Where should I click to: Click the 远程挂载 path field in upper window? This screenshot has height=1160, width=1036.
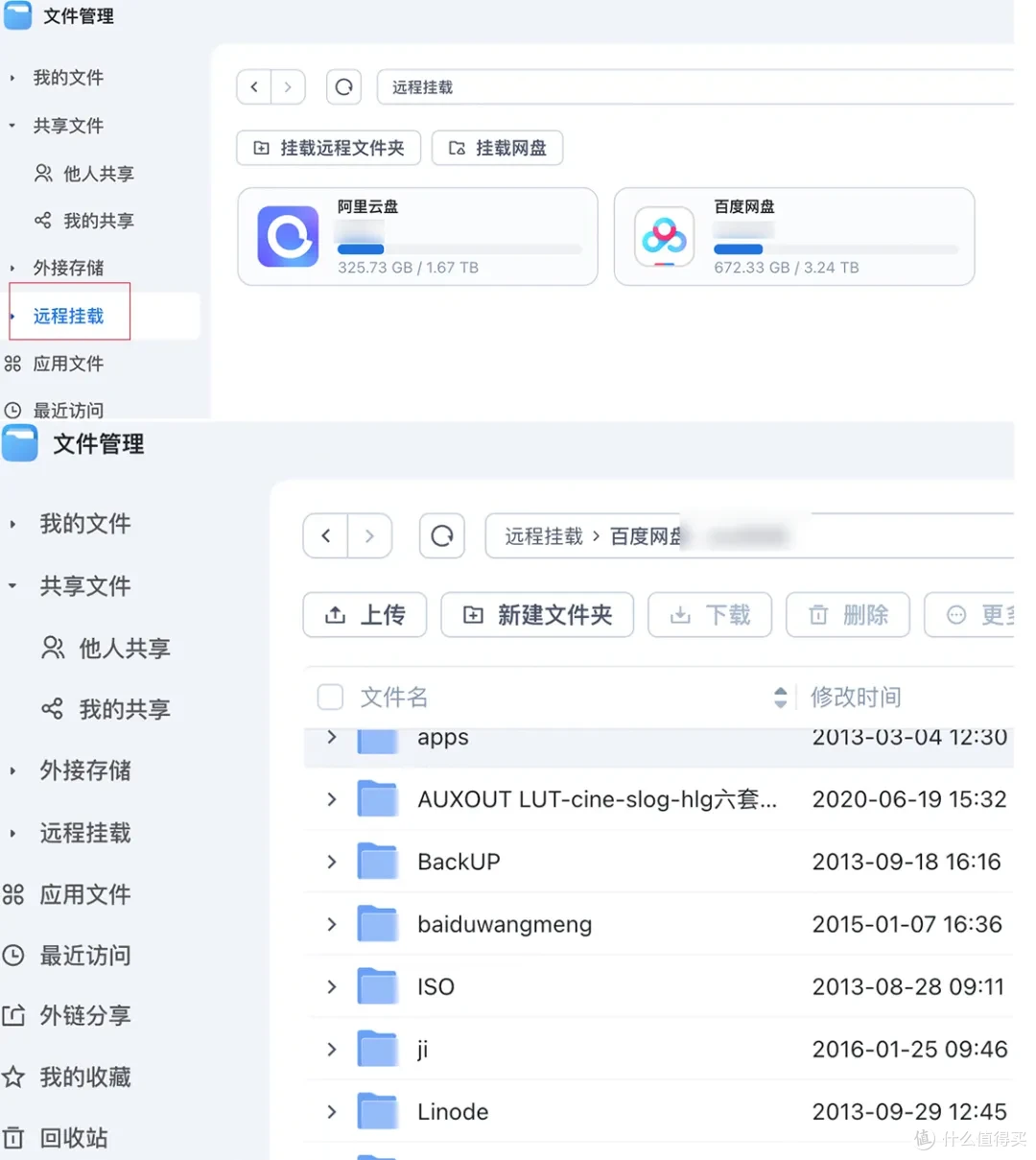[695, 87]
